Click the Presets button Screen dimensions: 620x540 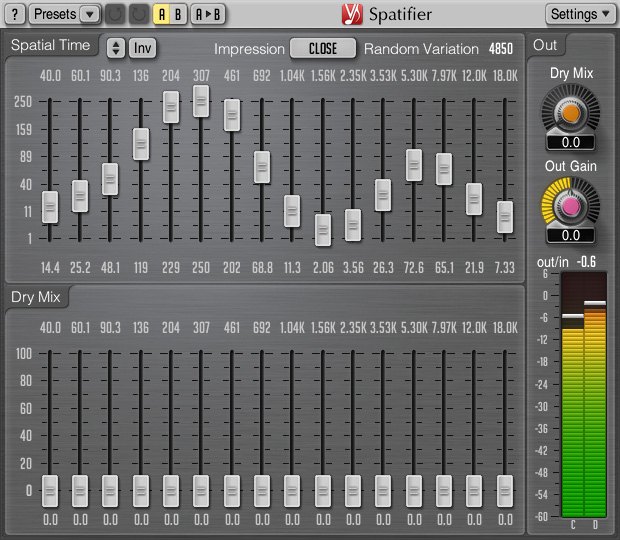tap(53, 14)
